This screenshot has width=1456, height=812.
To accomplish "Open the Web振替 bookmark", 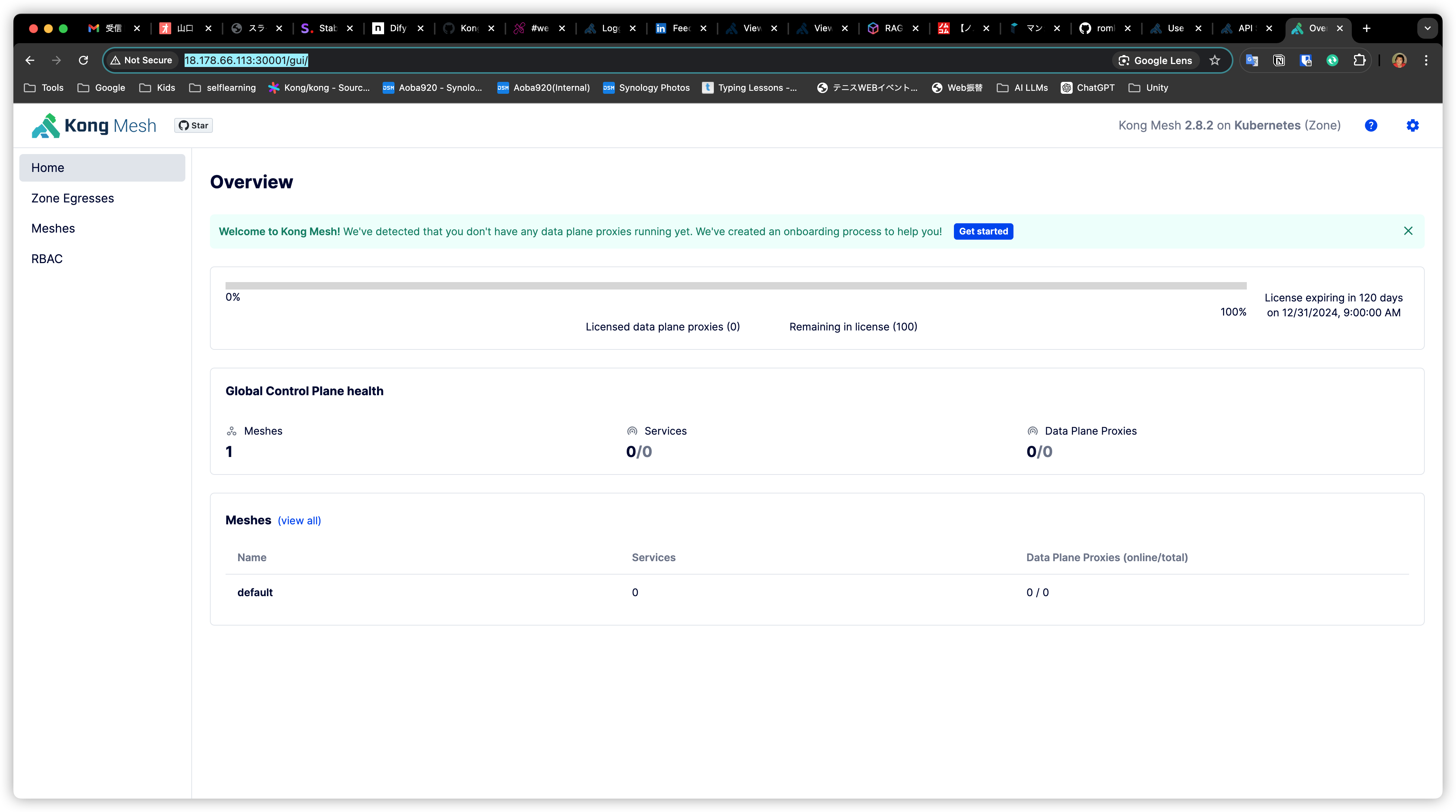I will [957, 87].
